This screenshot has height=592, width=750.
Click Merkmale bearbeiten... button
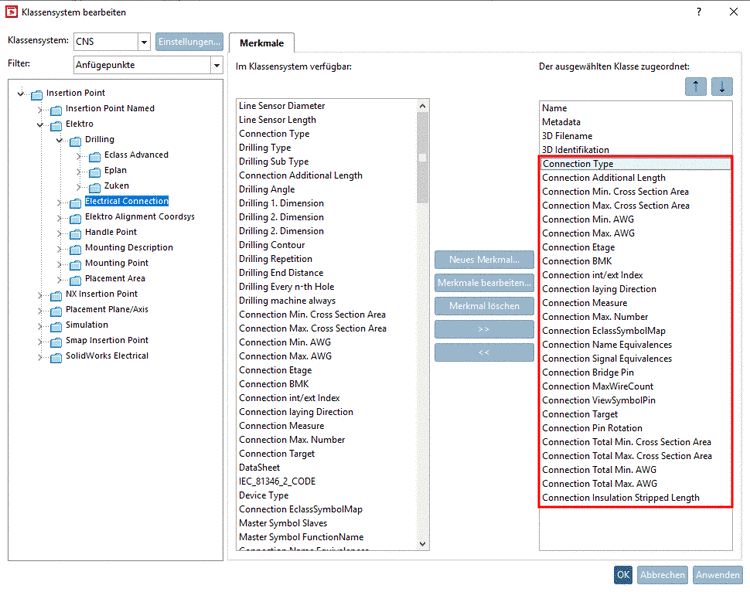(484, 283)
